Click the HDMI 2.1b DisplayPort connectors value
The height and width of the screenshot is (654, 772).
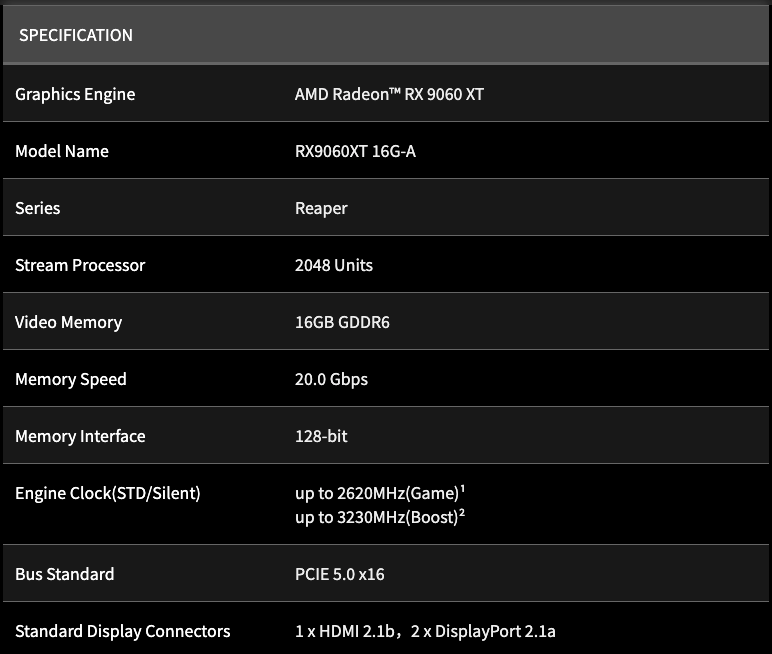click(x=425, y=631)
